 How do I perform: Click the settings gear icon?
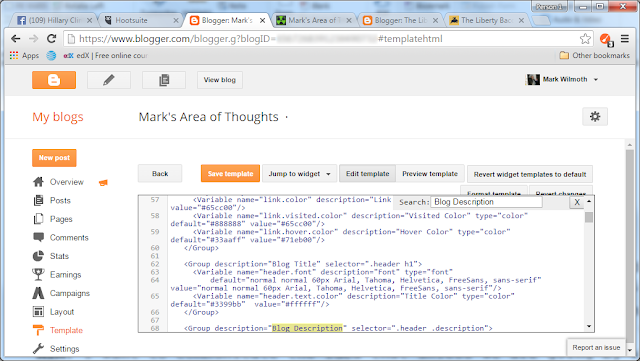coord(595,117)
